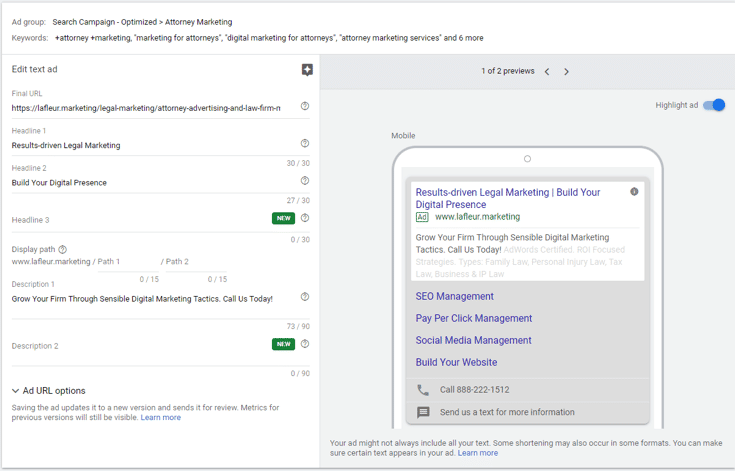
Task: Click Send us a text for more information
Action: 507,412
